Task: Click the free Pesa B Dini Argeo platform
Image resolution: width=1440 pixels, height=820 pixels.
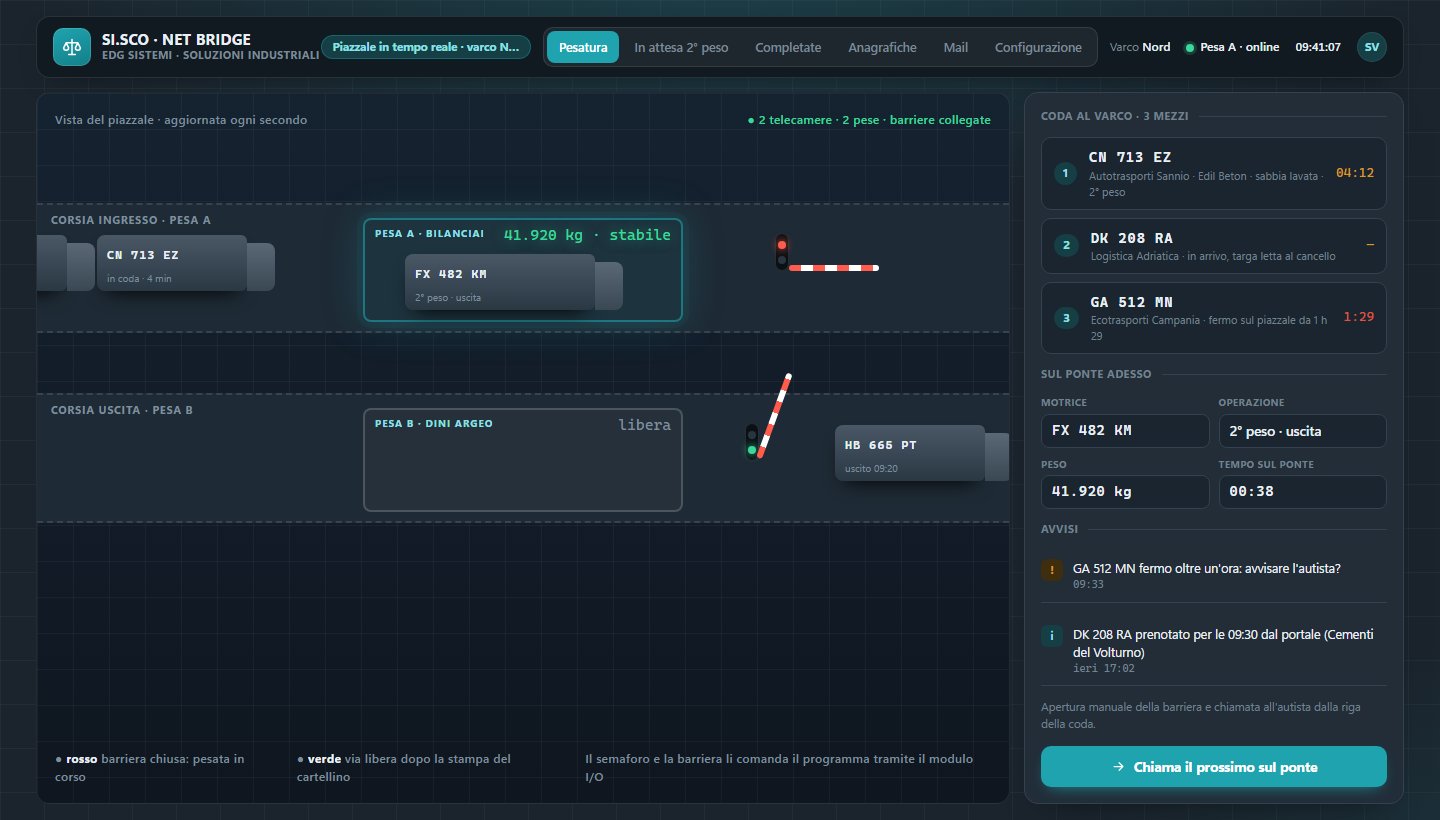Action: click(523, 460)
